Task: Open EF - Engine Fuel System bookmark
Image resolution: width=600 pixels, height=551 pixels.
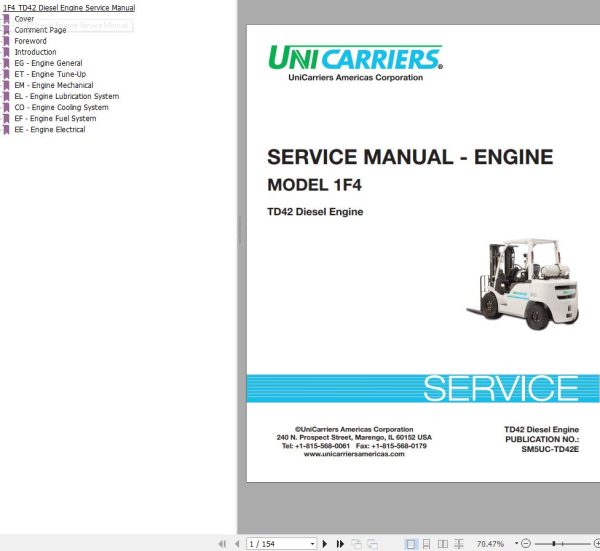Action: click(55, 119)
